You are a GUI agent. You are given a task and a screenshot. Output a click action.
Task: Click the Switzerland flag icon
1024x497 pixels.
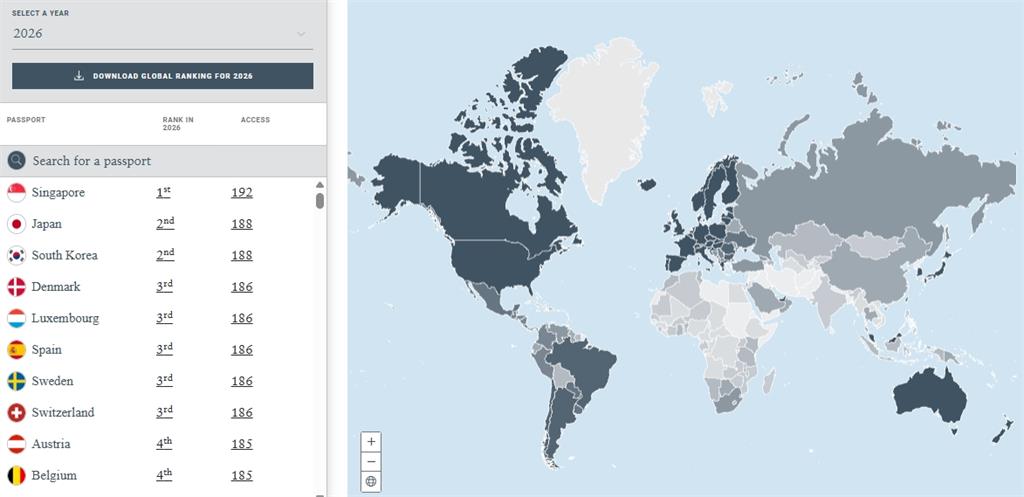[x=16, y=413]
